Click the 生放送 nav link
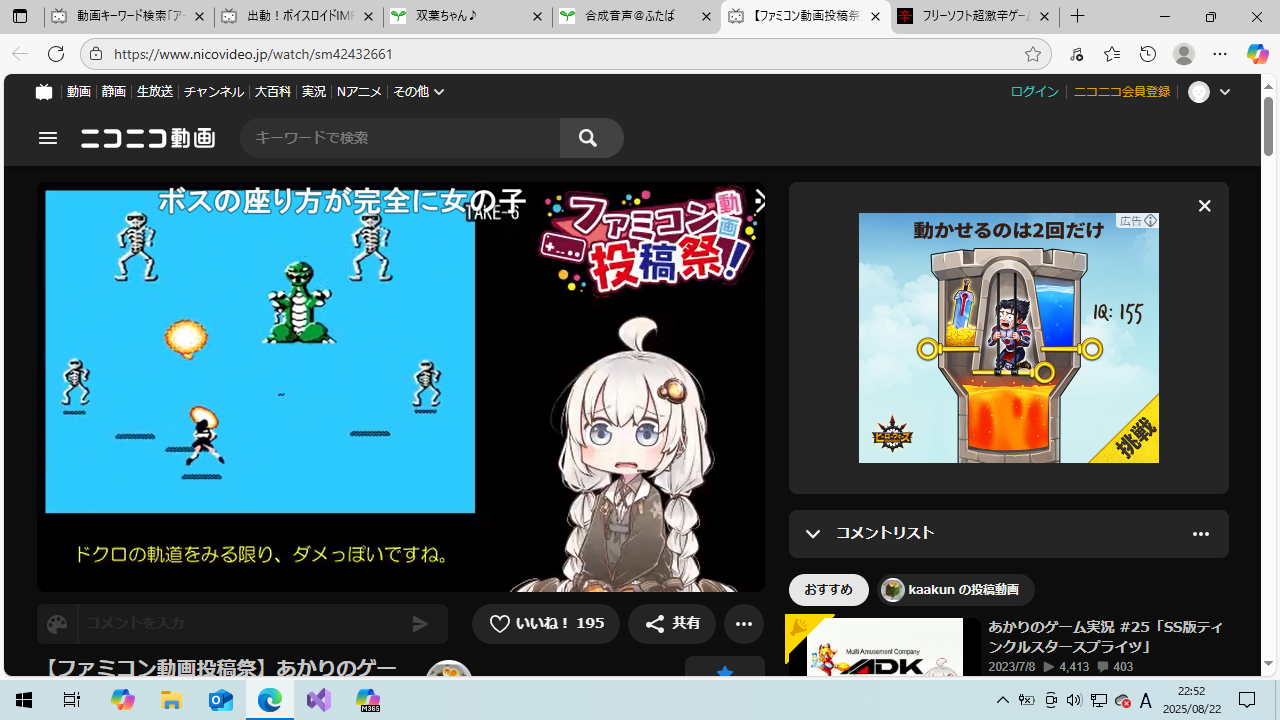 coord(155,92)
